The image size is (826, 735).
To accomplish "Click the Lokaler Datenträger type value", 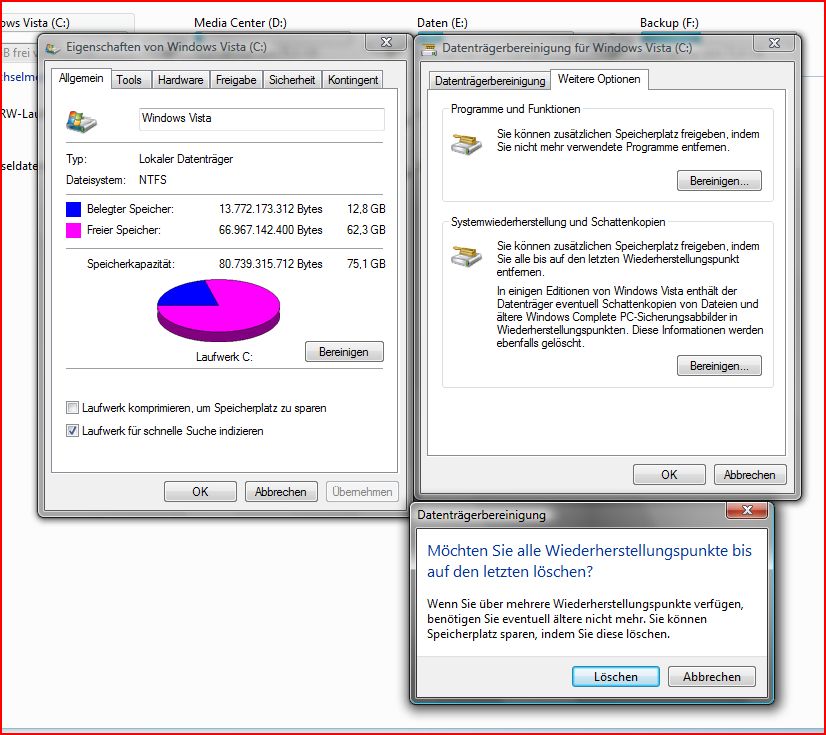I will [186, 159].
